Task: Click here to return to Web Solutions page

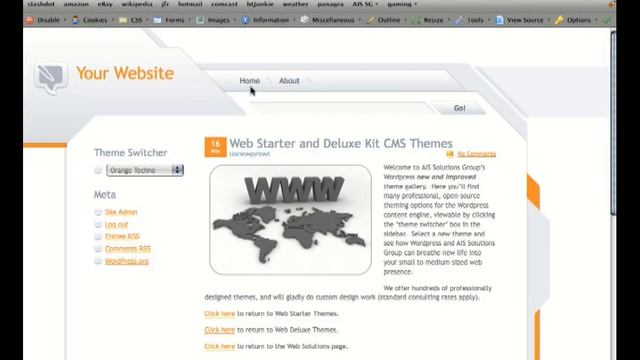Action: pyautogui.click(x=220, y=346)
